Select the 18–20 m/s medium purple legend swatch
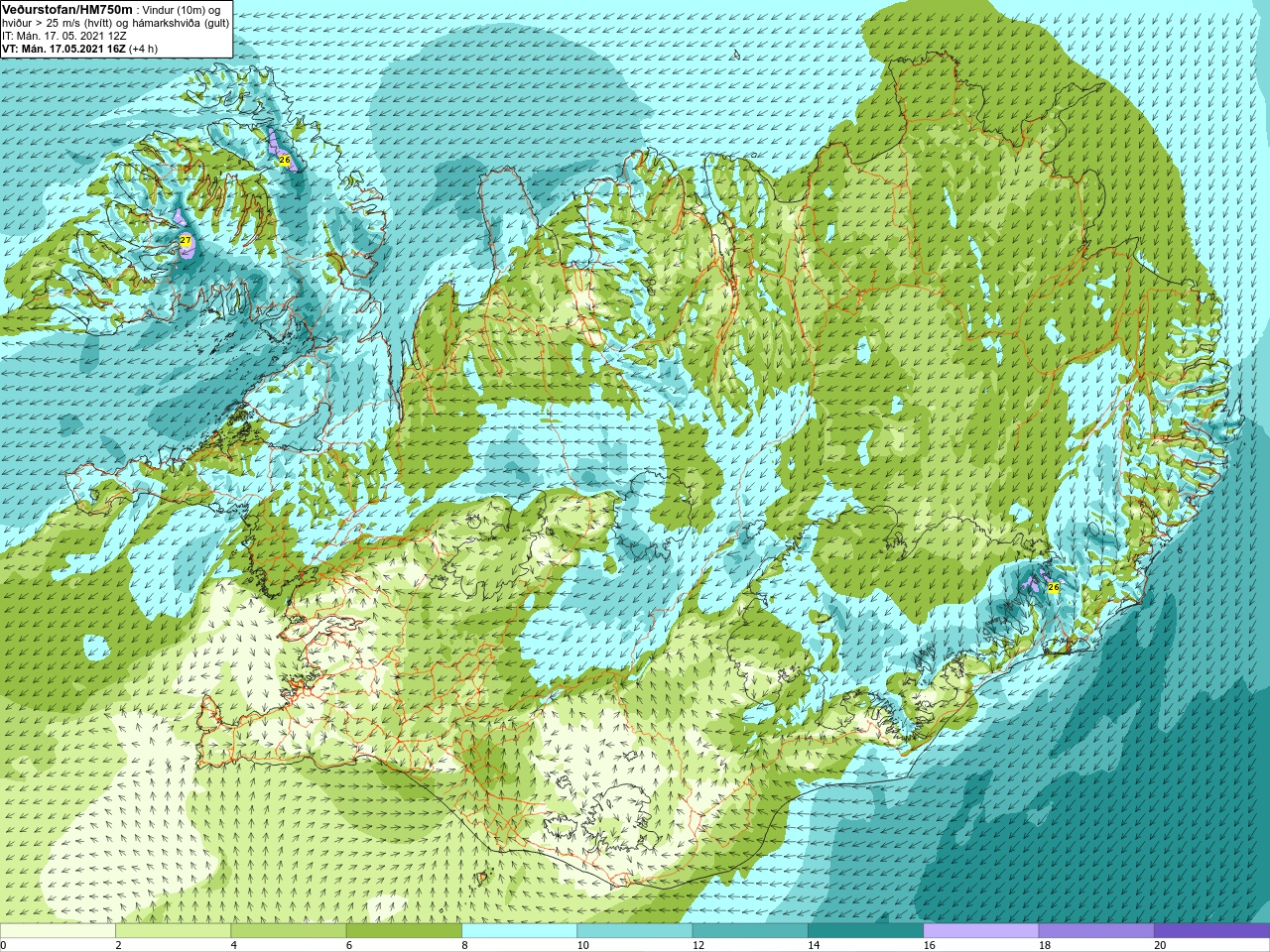 point(1096,931)
